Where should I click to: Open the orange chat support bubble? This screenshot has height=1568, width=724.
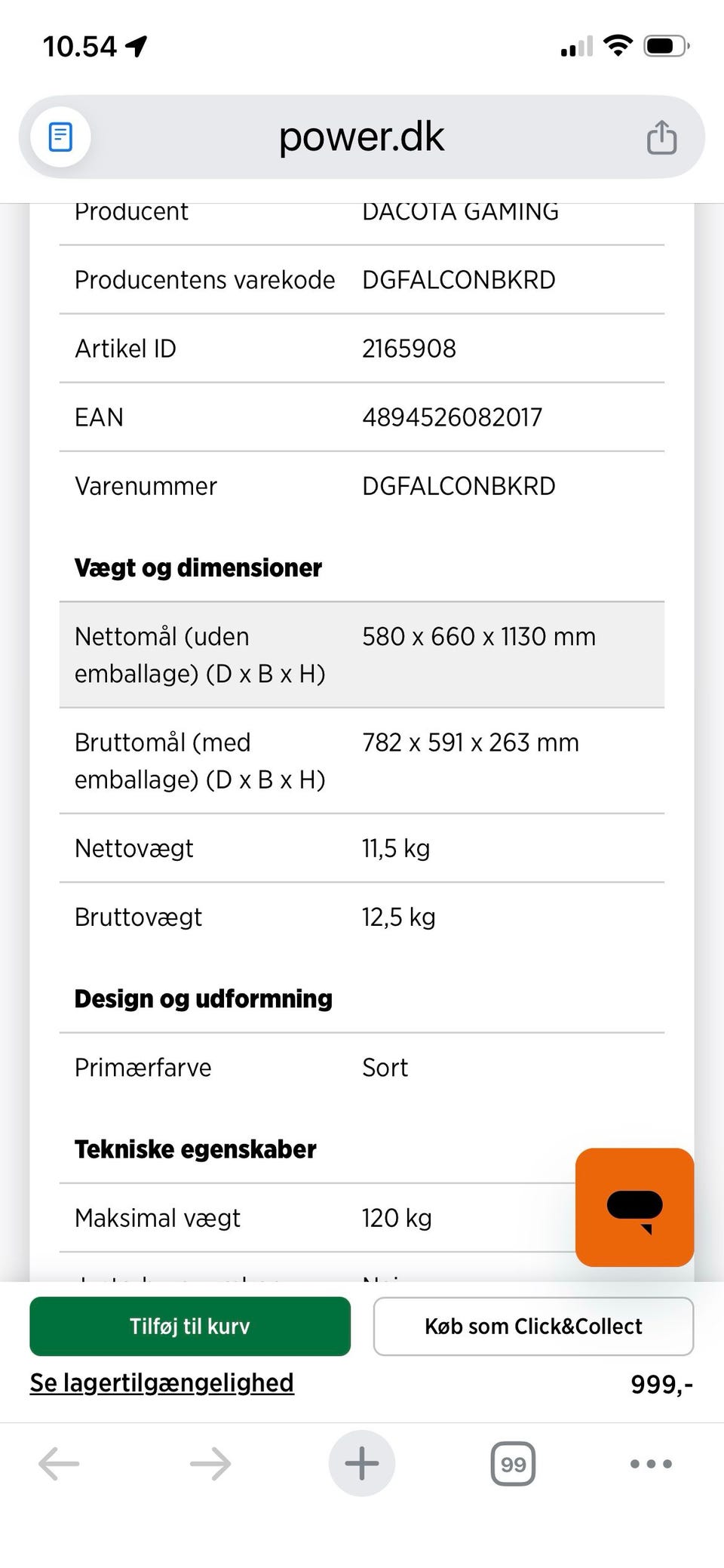click(x=634, y=1207)
